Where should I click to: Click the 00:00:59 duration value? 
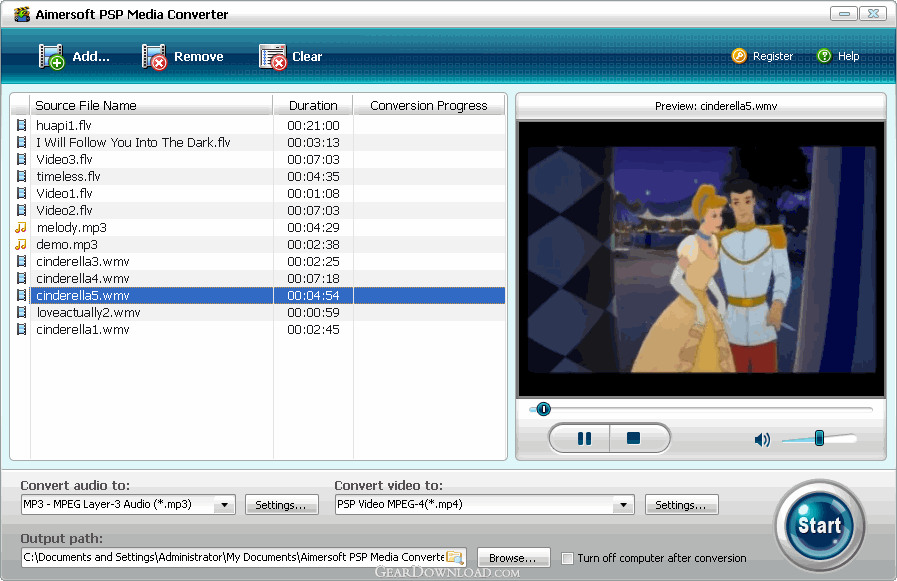point(313,313)
